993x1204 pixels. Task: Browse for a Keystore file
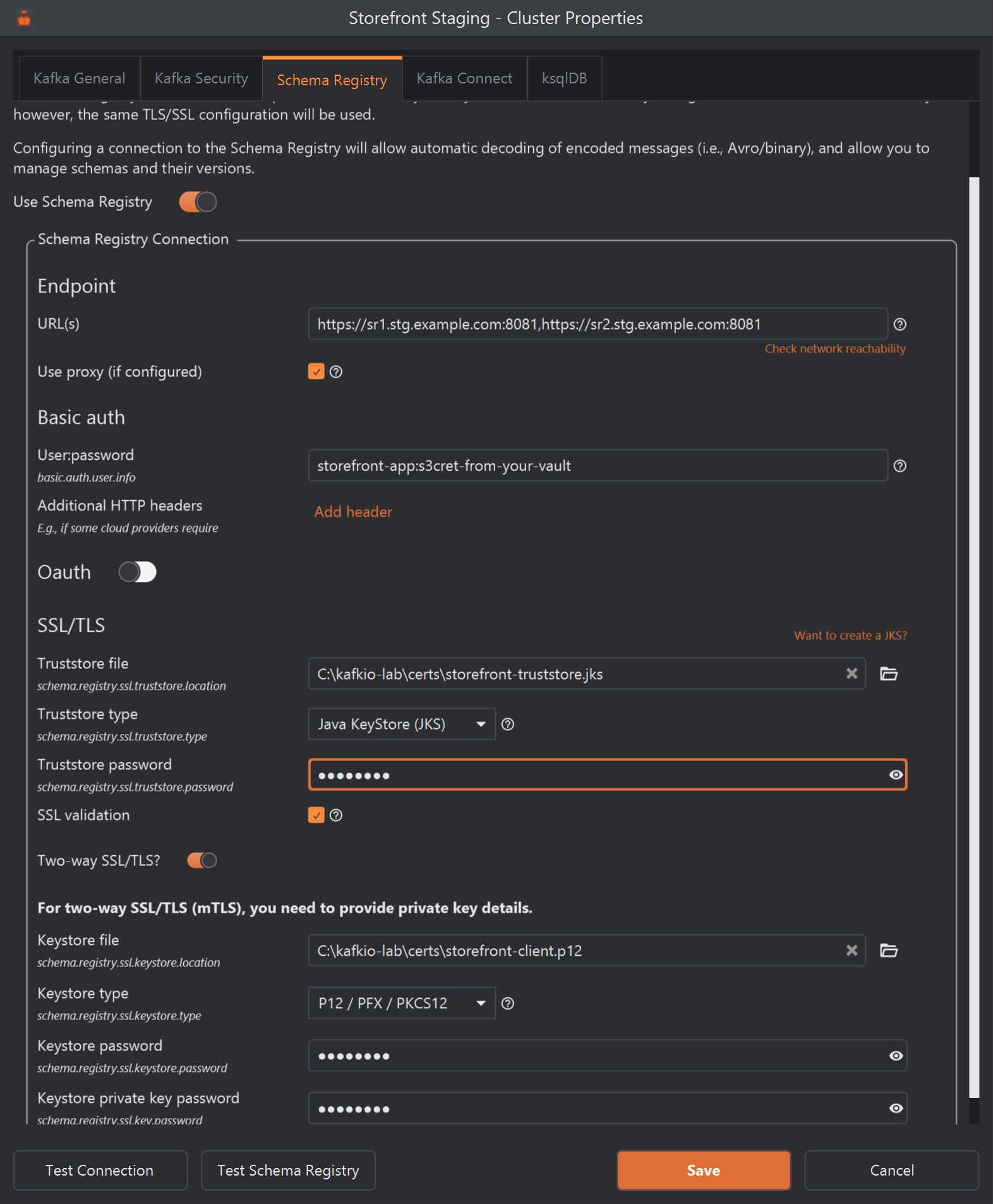pos(889,950)
